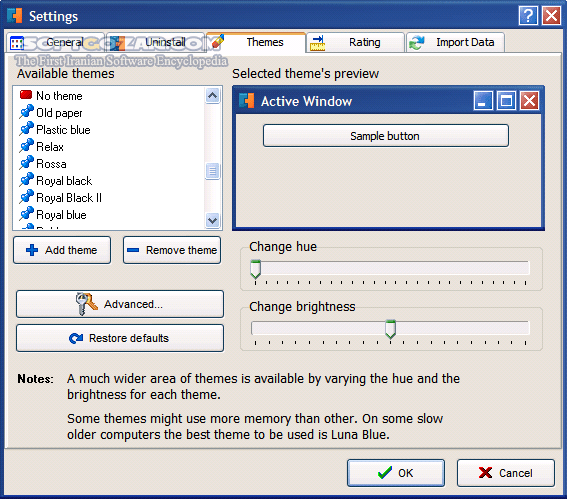Open the Advanced theme options
The image size is (567, 499).
120,304
